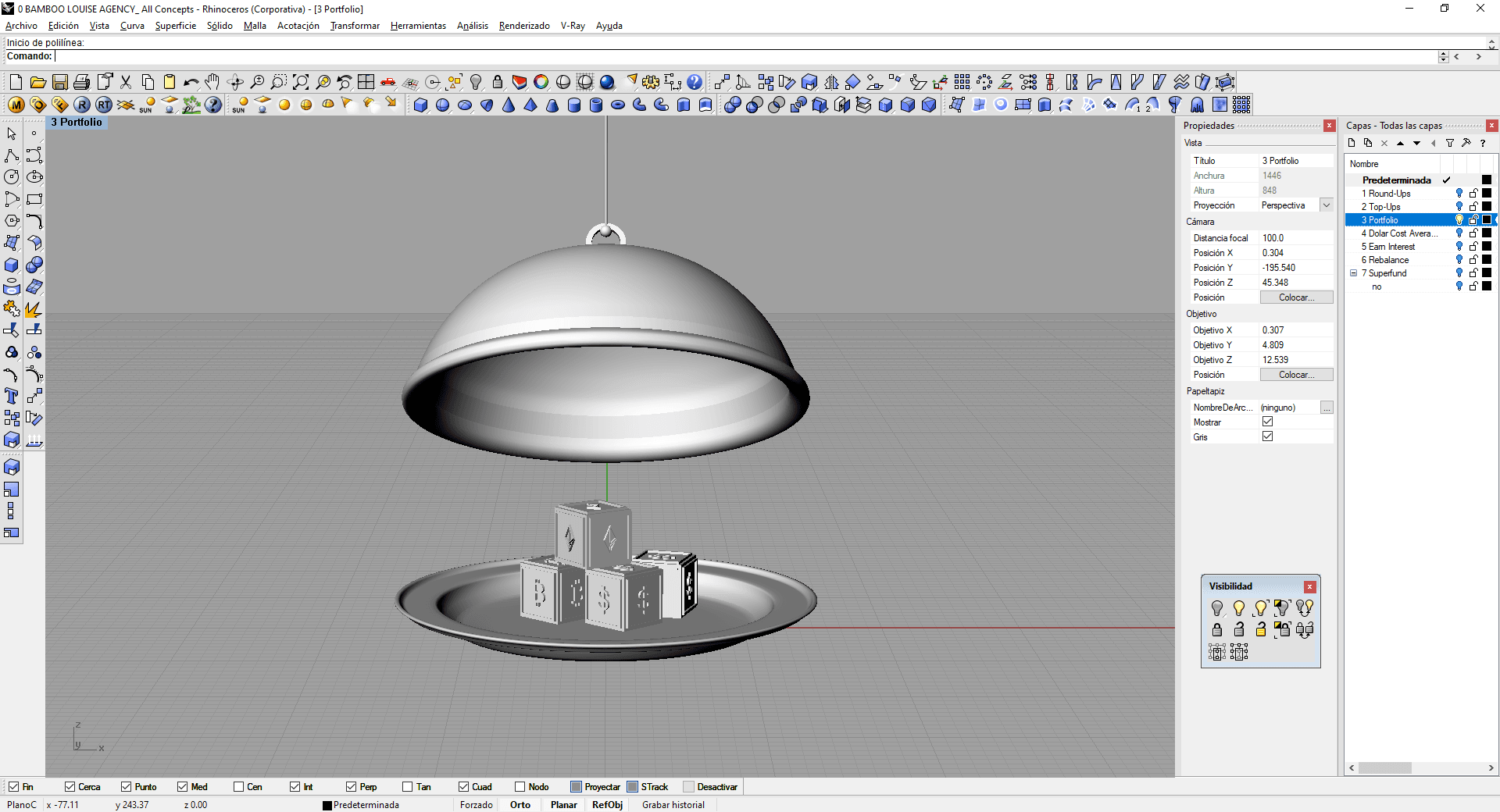This screenshot has height=812, width=1500.
Task: Open the Superficie menu
Action: click(175, 26)
